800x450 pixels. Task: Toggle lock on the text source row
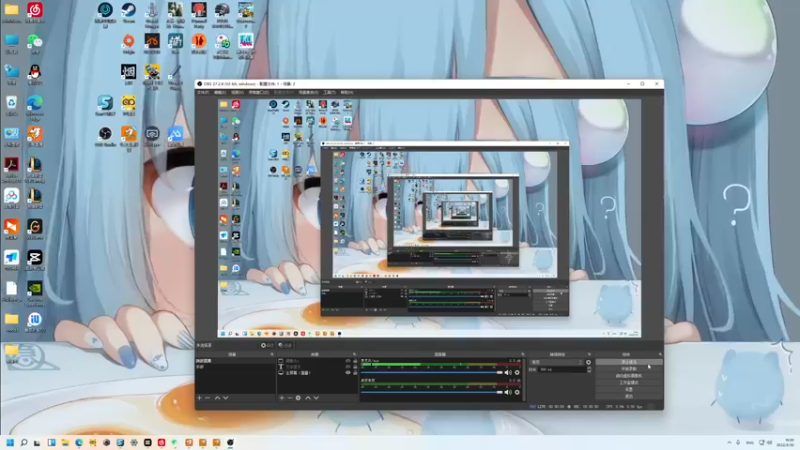[355, 367]
